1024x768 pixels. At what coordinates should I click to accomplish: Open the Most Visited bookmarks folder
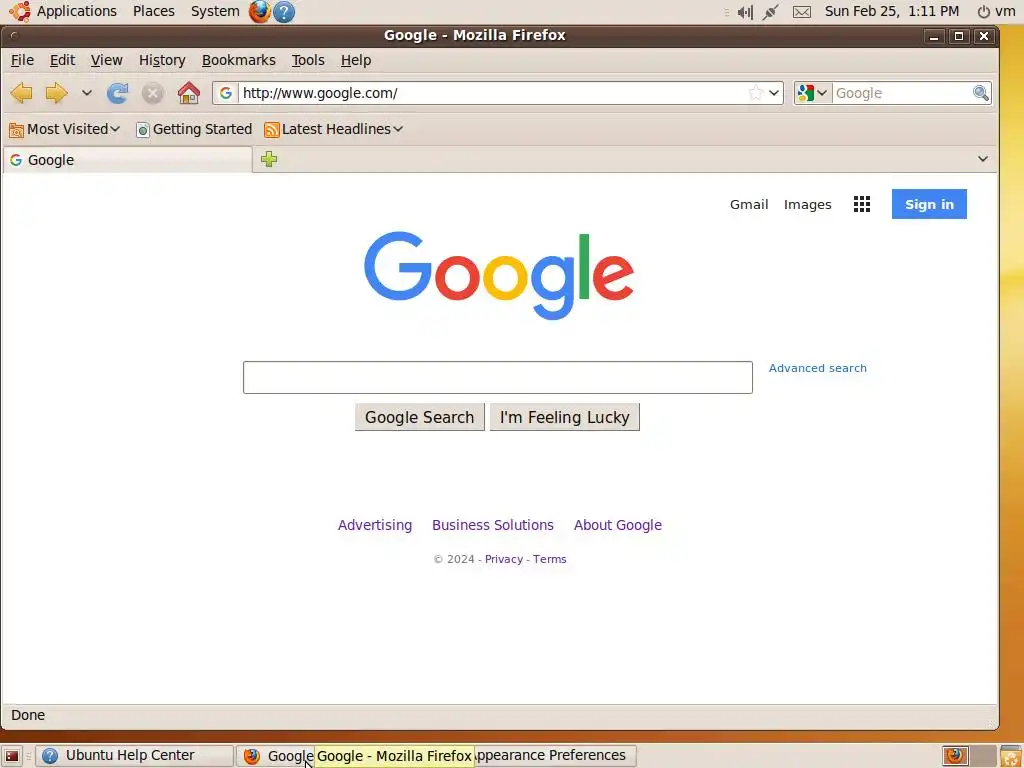click(65, 129)
